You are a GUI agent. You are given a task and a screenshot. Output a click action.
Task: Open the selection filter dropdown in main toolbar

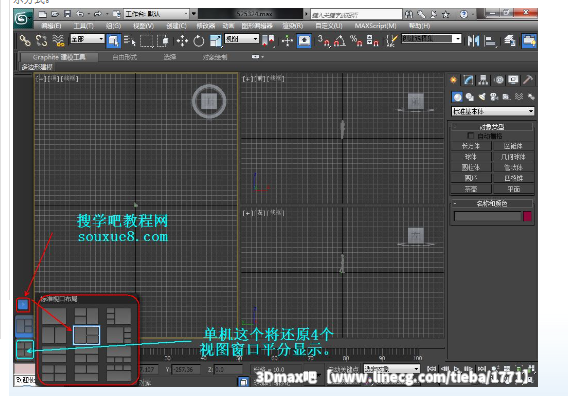pyautogui.click(x=87, y=39)
